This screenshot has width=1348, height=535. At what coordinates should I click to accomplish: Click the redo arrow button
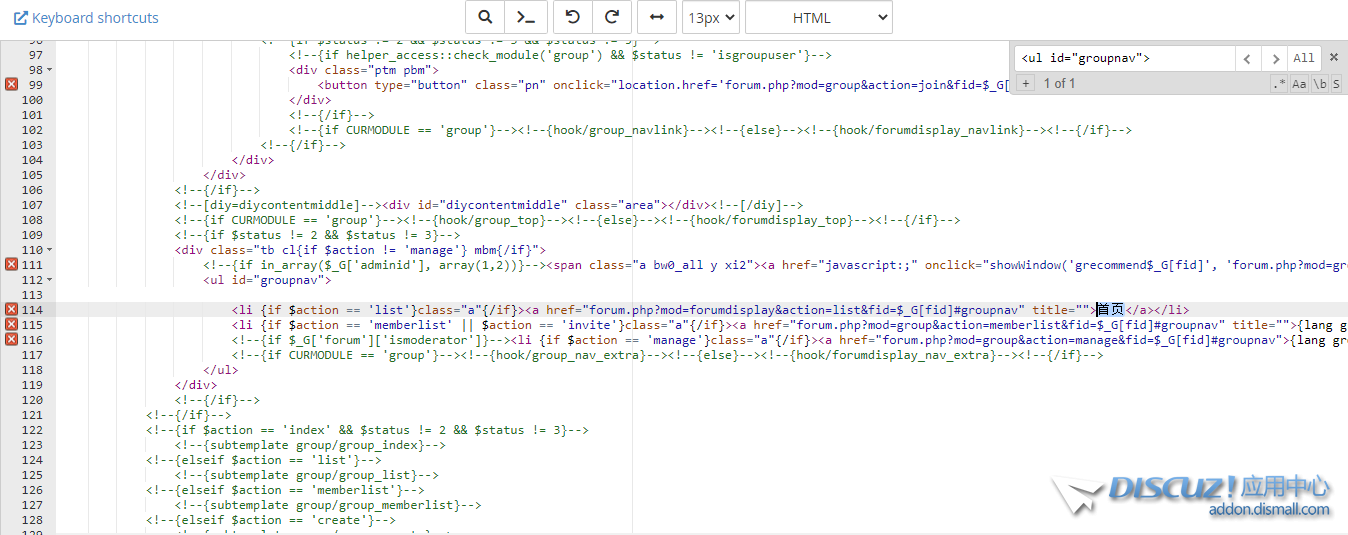click(x=612, y=18)
